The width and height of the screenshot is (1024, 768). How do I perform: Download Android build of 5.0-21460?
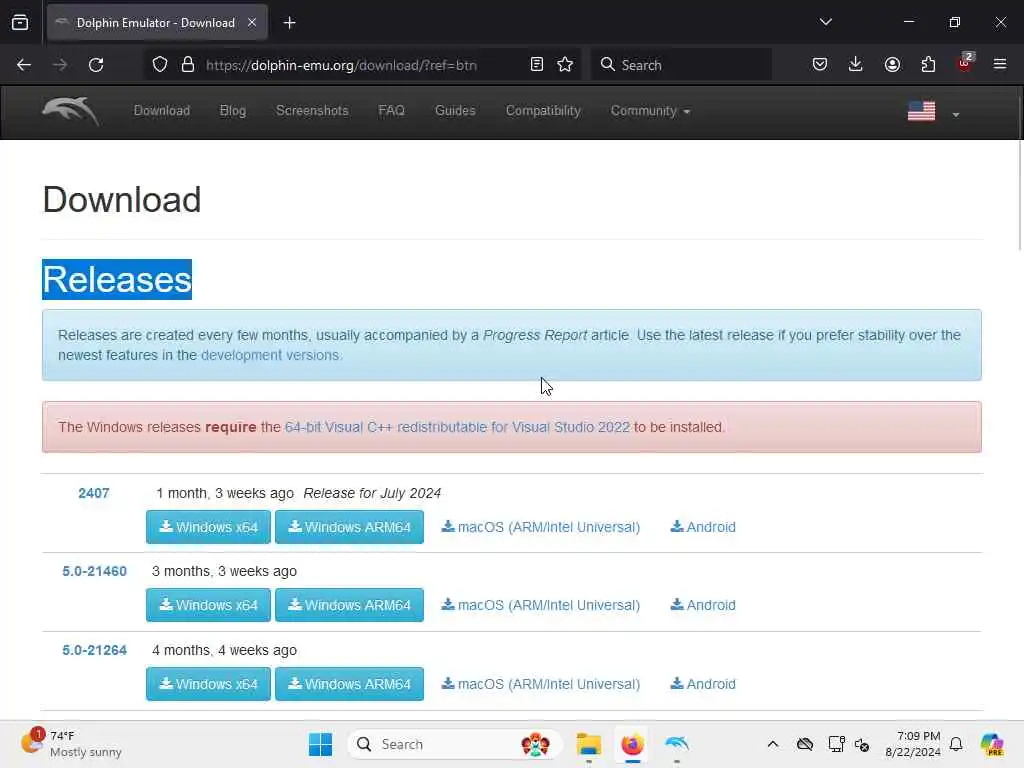(703, 605)
